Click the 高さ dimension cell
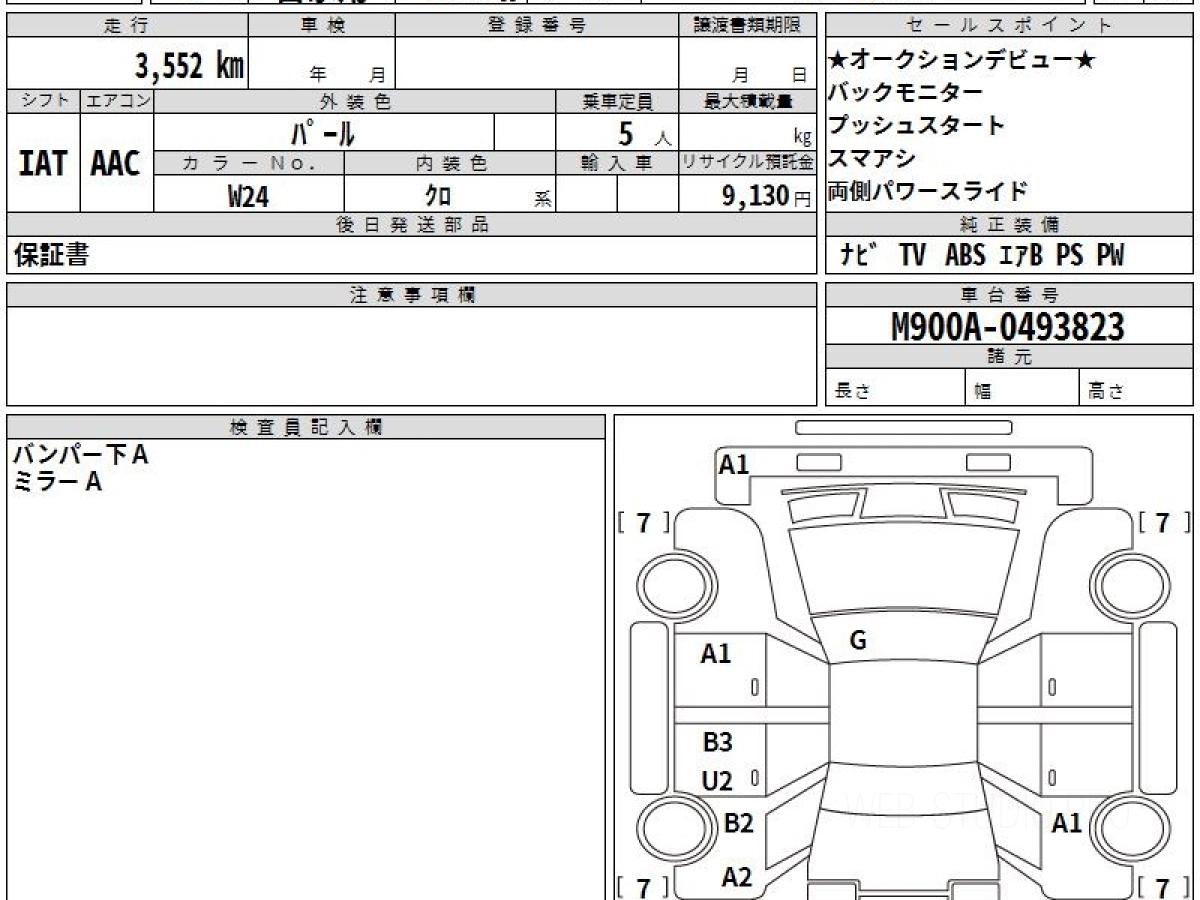Image resolution: width=1200 pixels, height=900 pixels. (x=1137, y=389)
